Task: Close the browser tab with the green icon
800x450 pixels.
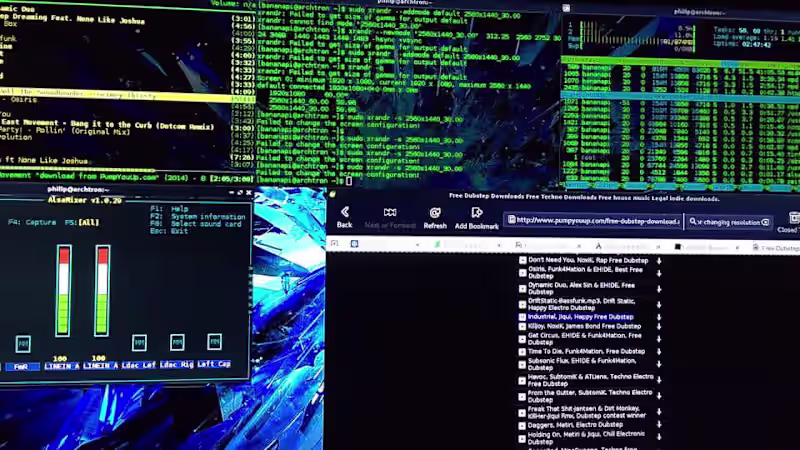Action: [x=498, y=245]
